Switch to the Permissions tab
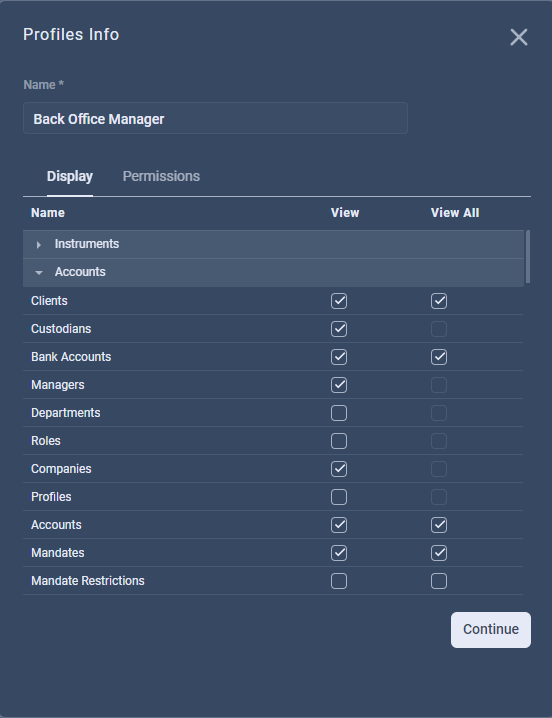This screenshot has height=718, width=552. coord(161,176)
